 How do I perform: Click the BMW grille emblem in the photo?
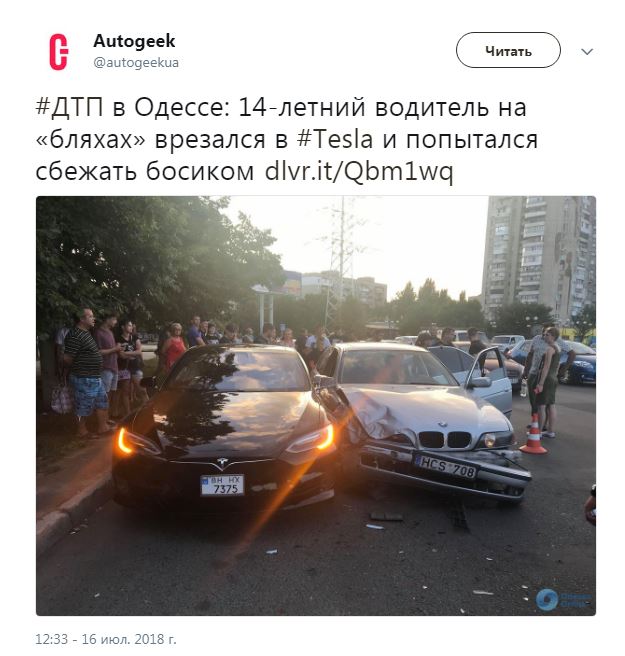coord(442,425)
